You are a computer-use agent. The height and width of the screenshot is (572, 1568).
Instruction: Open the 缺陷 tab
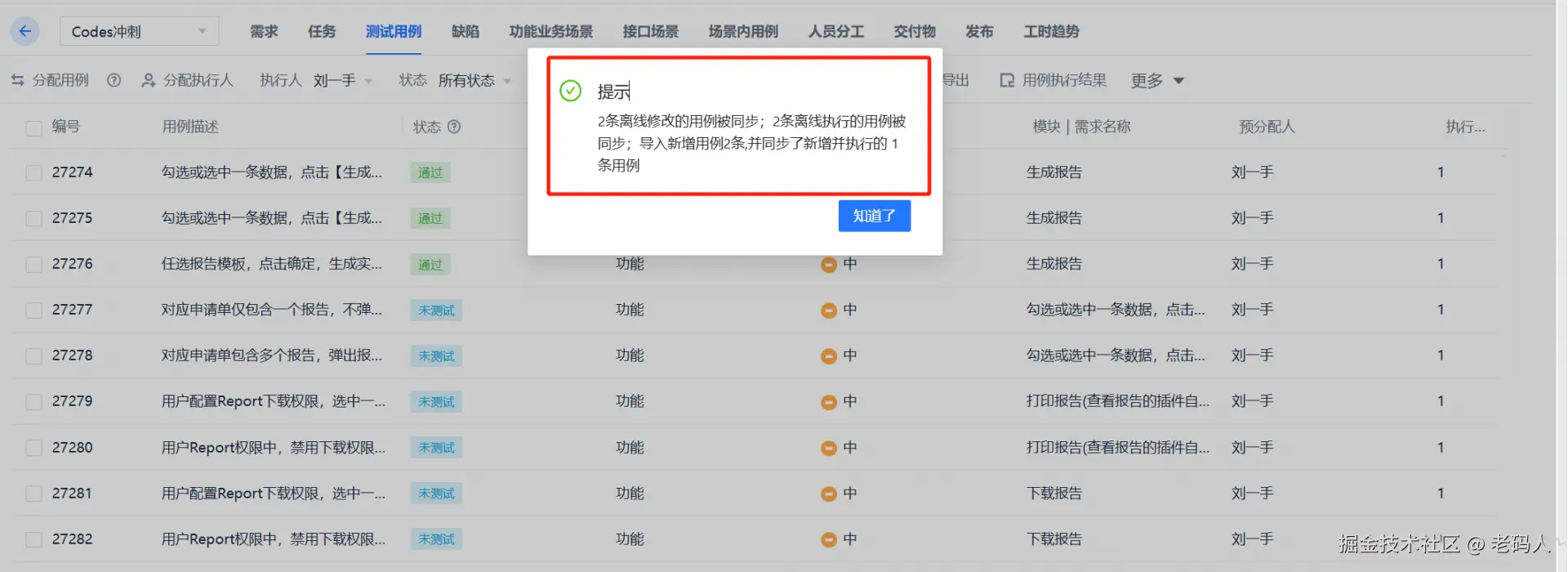point(465,31)
